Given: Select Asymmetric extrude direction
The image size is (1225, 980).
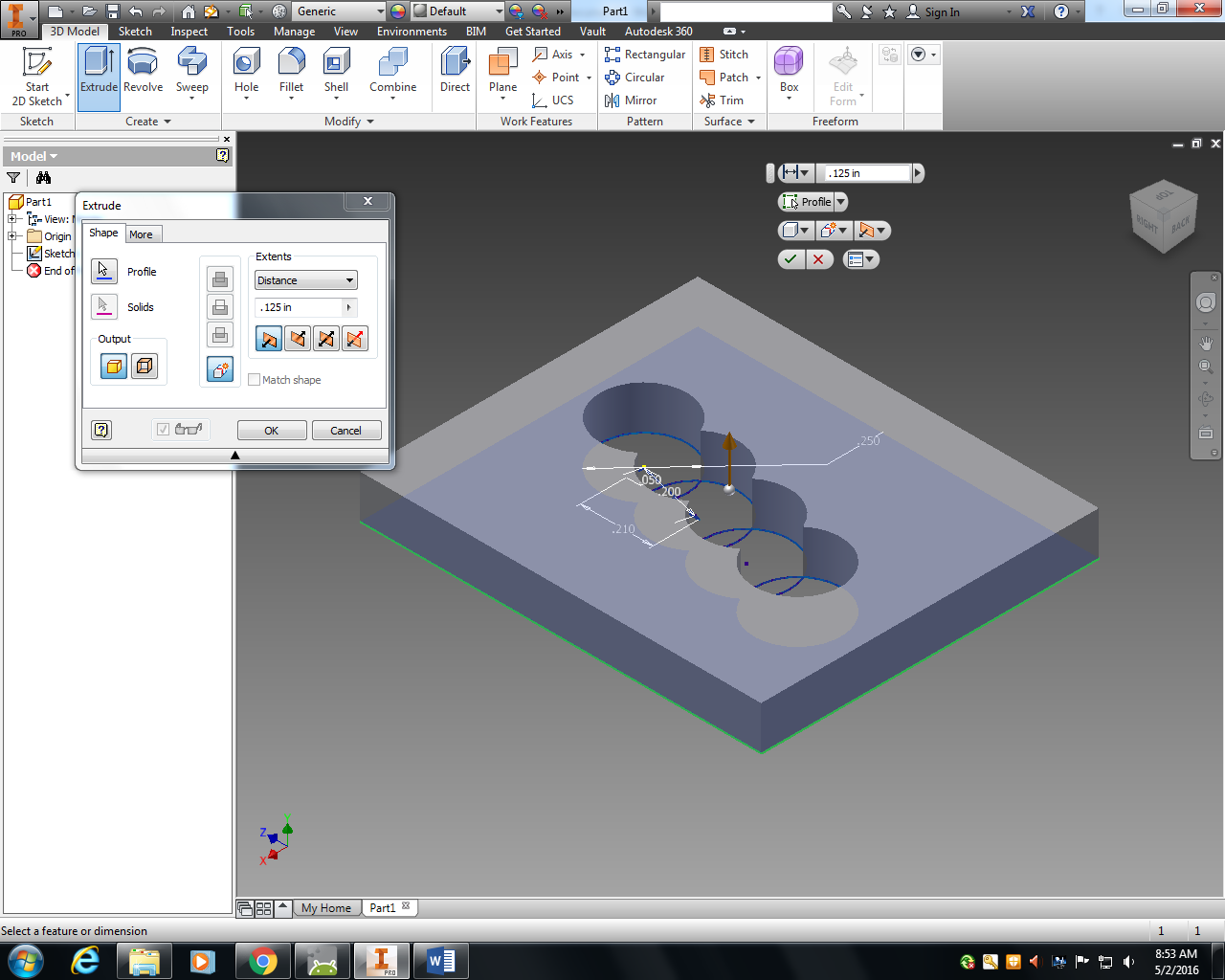Looking at the screenshot, I should 355,338.
